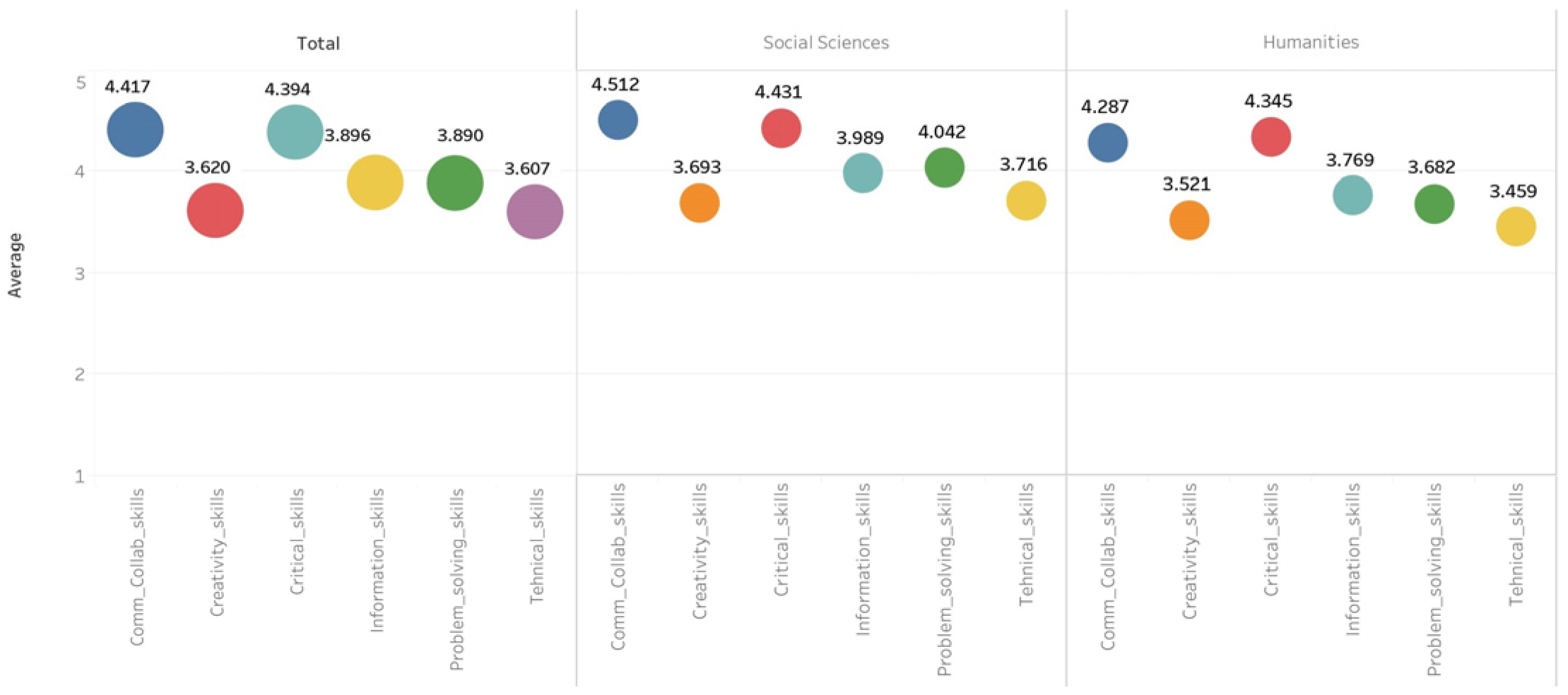The image size is (1568, 695).
Task: Select the Social Sciences column header
Action: [825, 42]
